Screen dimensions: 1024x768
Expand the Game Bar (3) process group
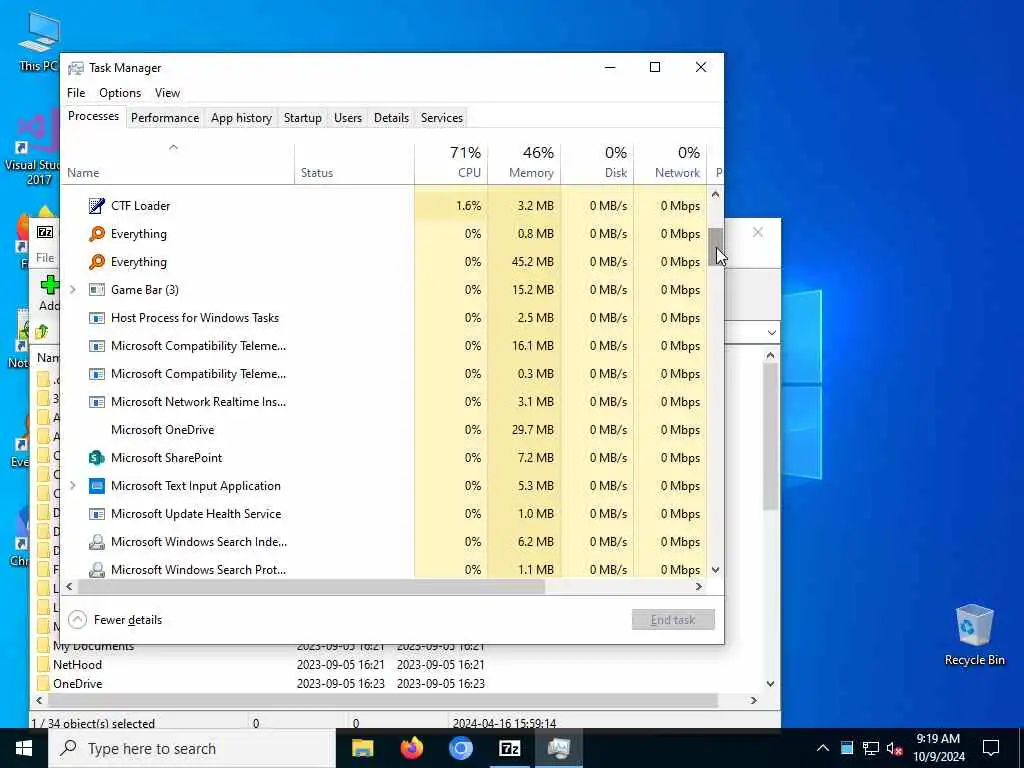point(72,290)
